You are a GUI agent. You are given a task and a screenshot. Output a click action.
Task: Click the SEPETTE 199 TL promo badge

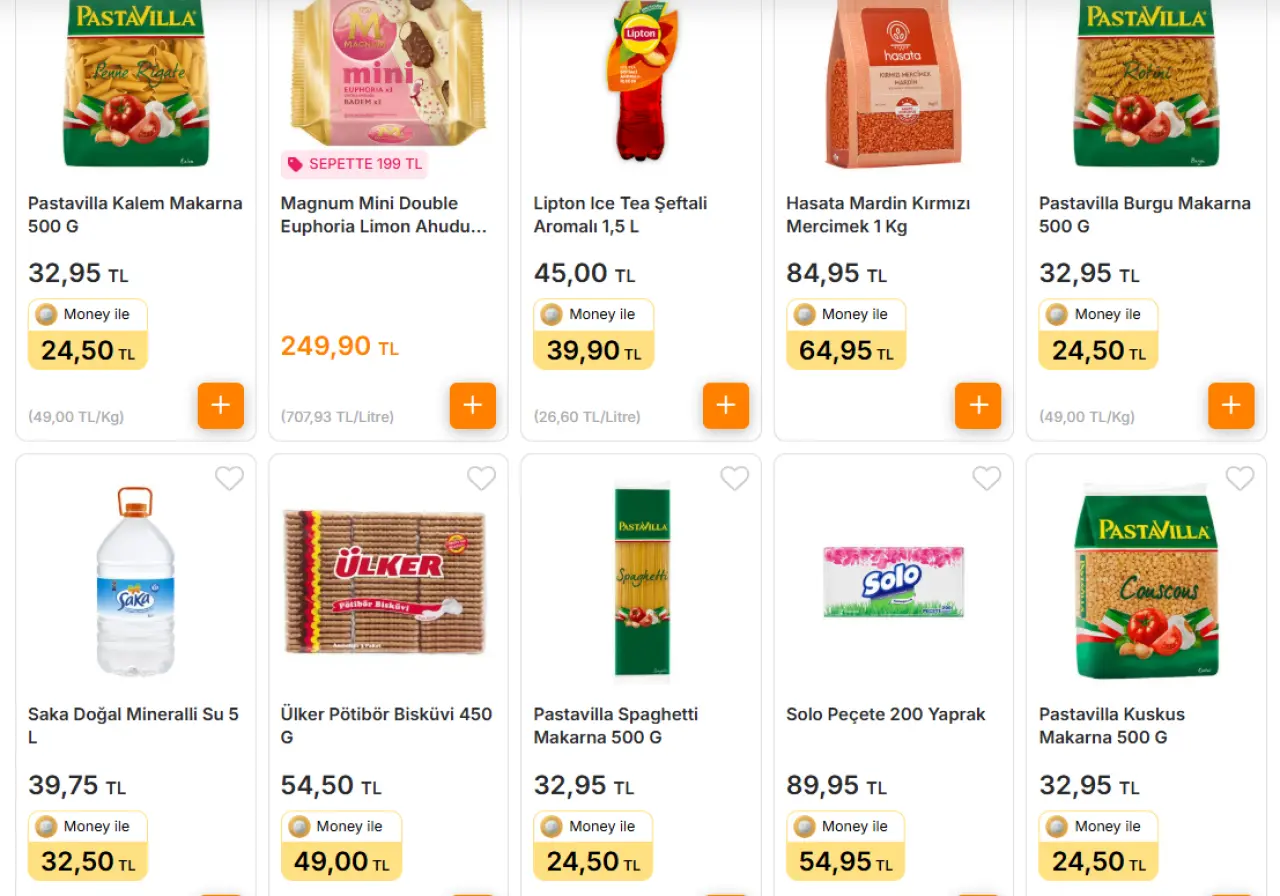(x=355, y=164)
